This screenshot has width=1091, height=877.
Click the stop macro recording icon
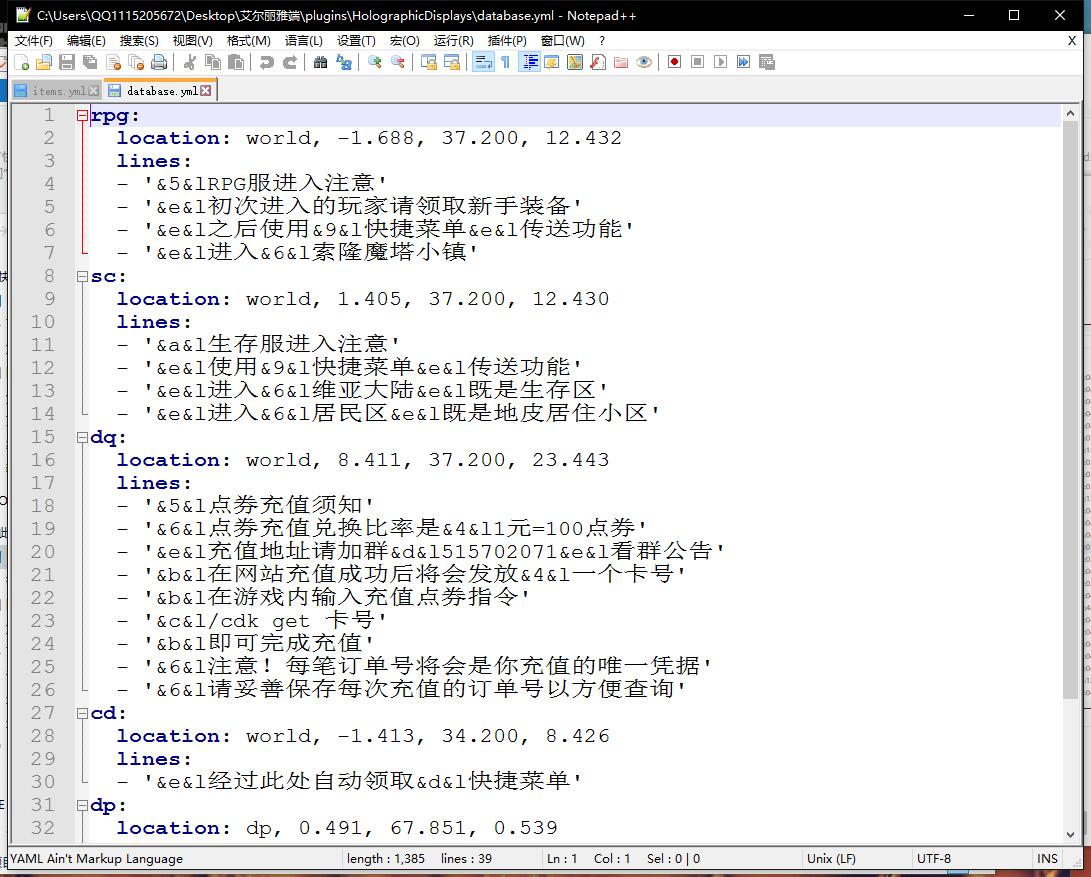697,63
